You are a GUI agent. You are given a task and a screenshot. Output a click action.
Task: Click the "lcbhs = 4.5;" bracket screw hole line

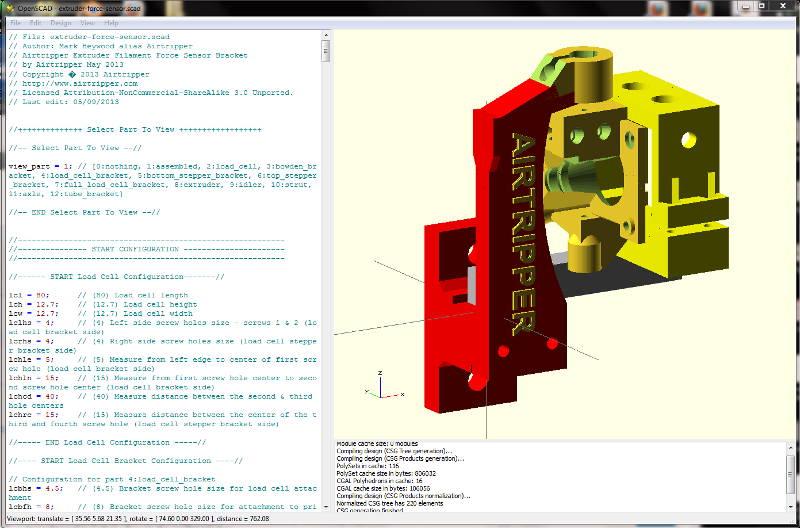click(x=163, y=493)
